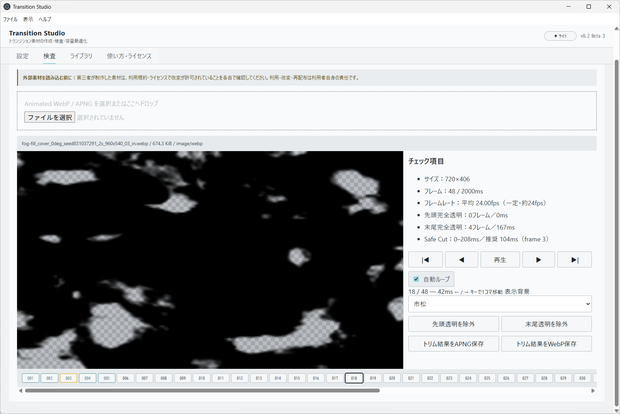The image size is (620, 414).
Task: Open the ヘルプ menu
Action: tap(45, 19)
